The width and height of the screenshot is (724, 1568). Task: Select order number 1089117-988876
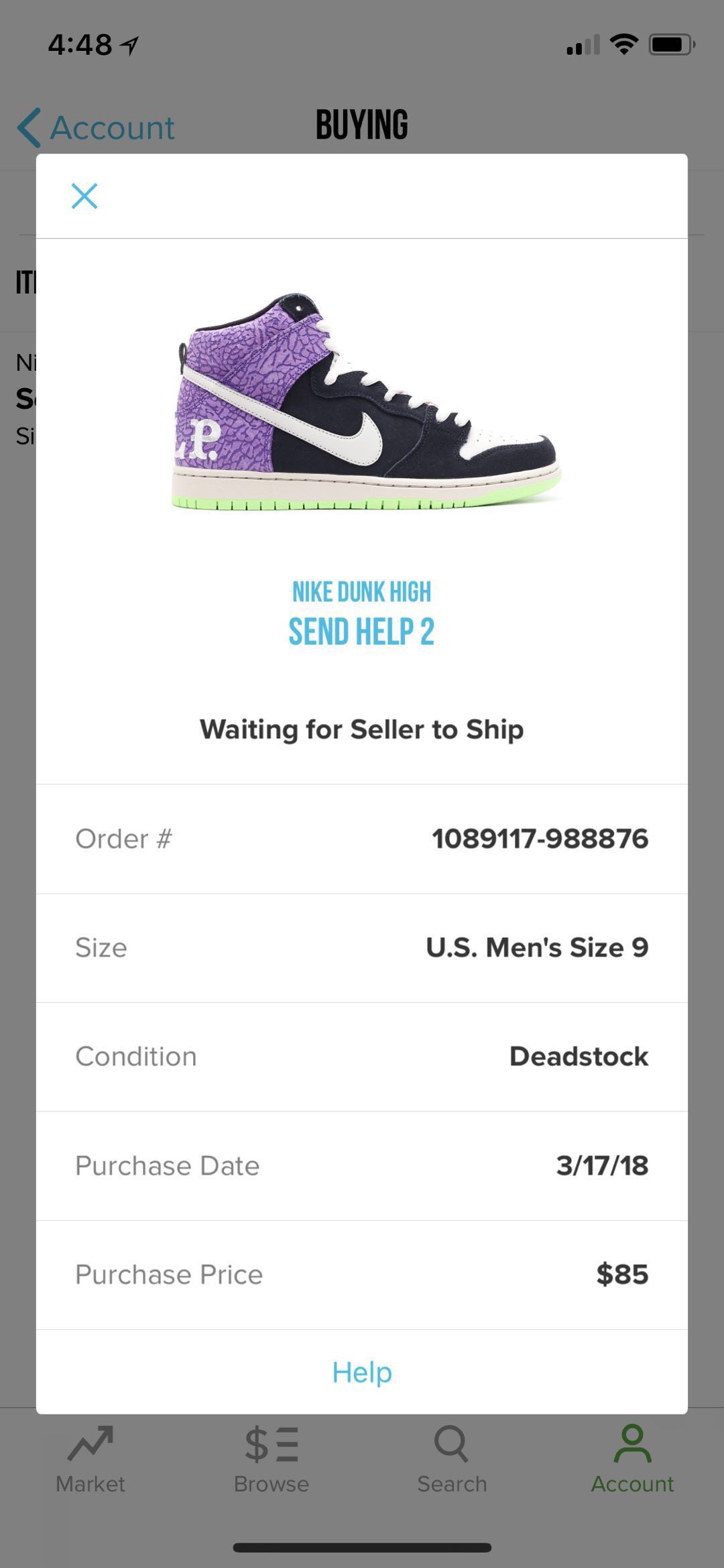click(540, 839)
